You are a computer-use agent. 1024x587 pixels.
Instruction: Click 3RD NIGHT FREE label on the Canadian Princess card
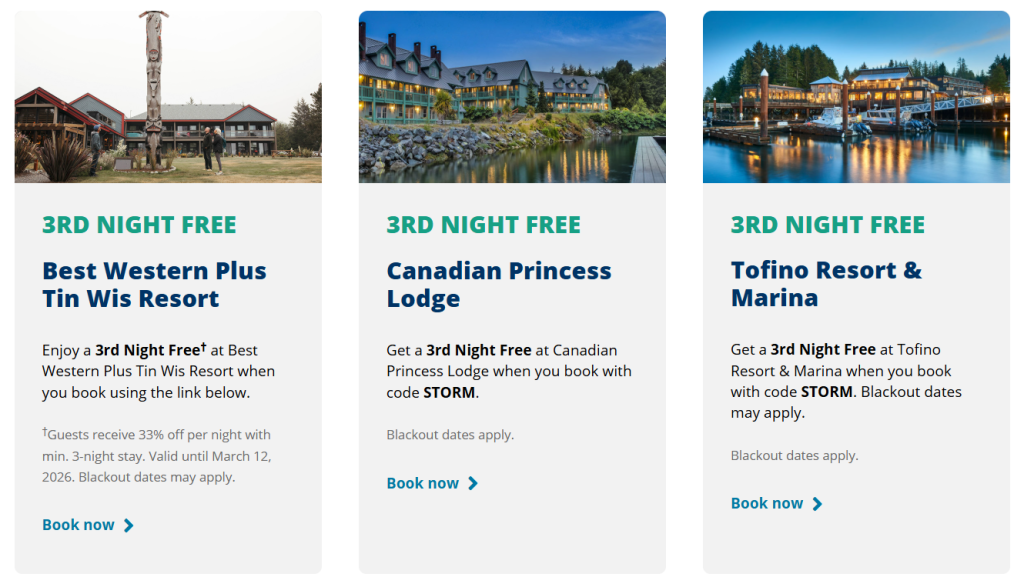(x=483, y=225)
